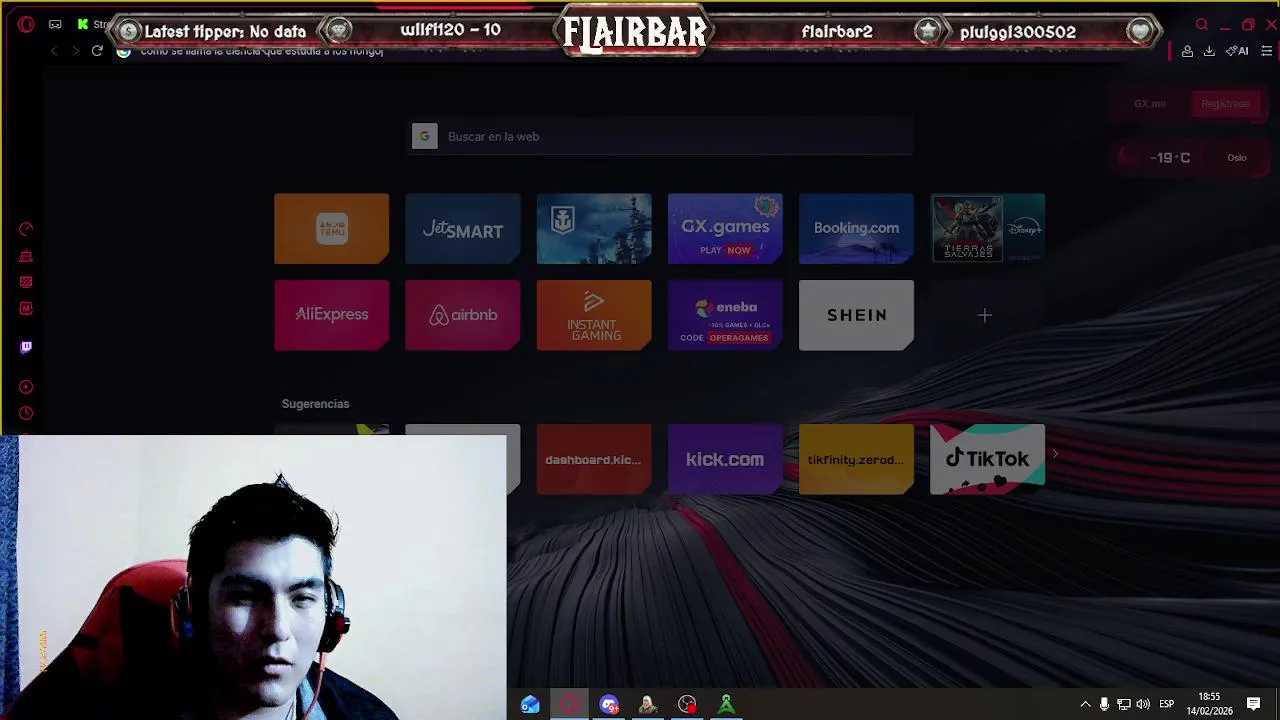Screen dimensions: 1280x720
Task: Go forward to the next page
Action: [x=75, y=51]
